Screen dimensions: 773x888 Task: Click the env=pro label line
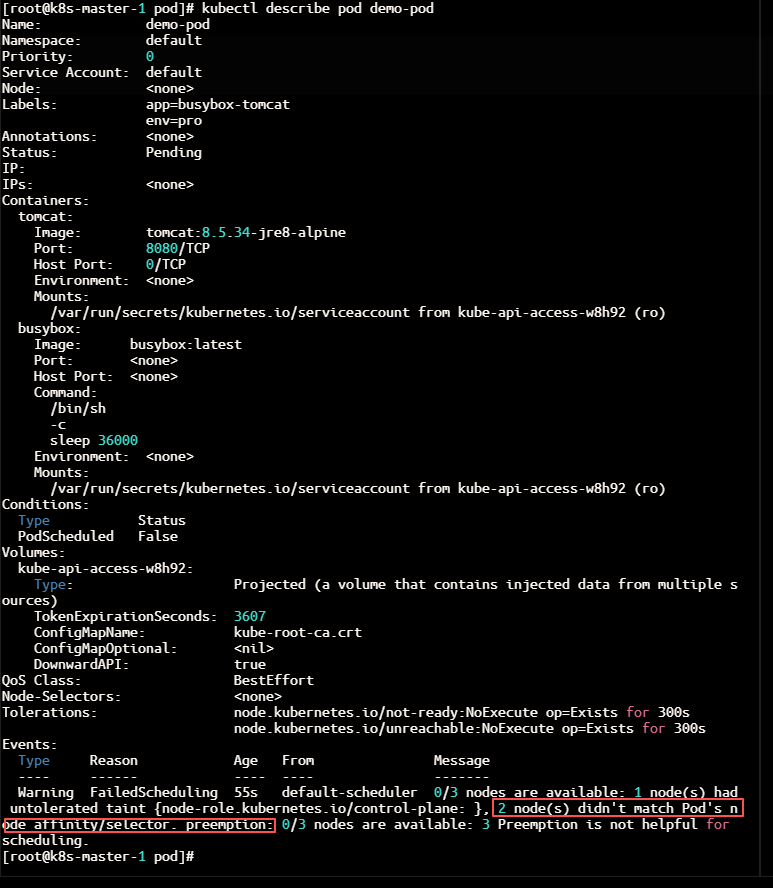coord(174,121)
